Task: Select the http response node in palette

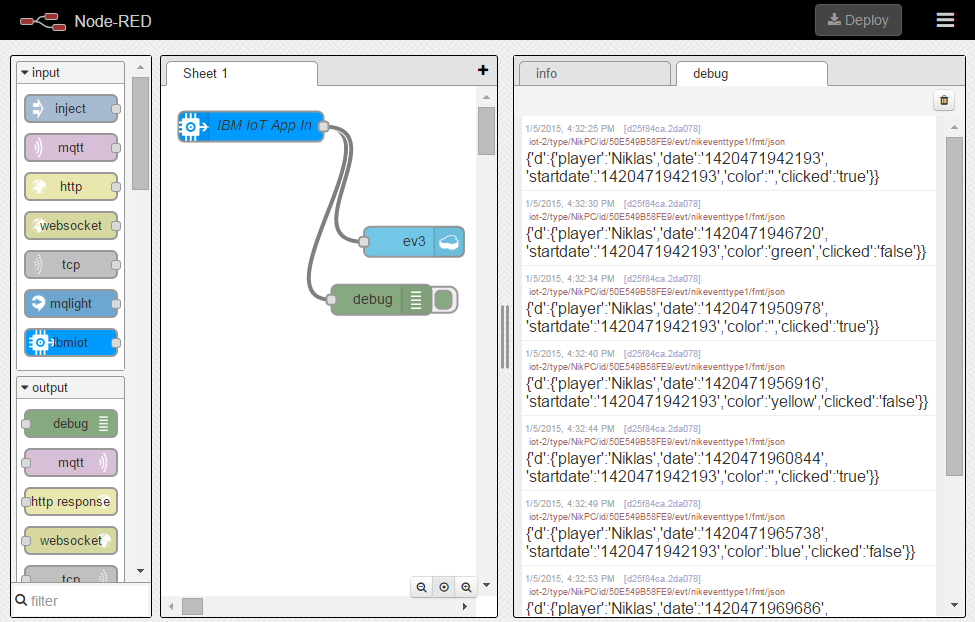Action: point(71,502)
